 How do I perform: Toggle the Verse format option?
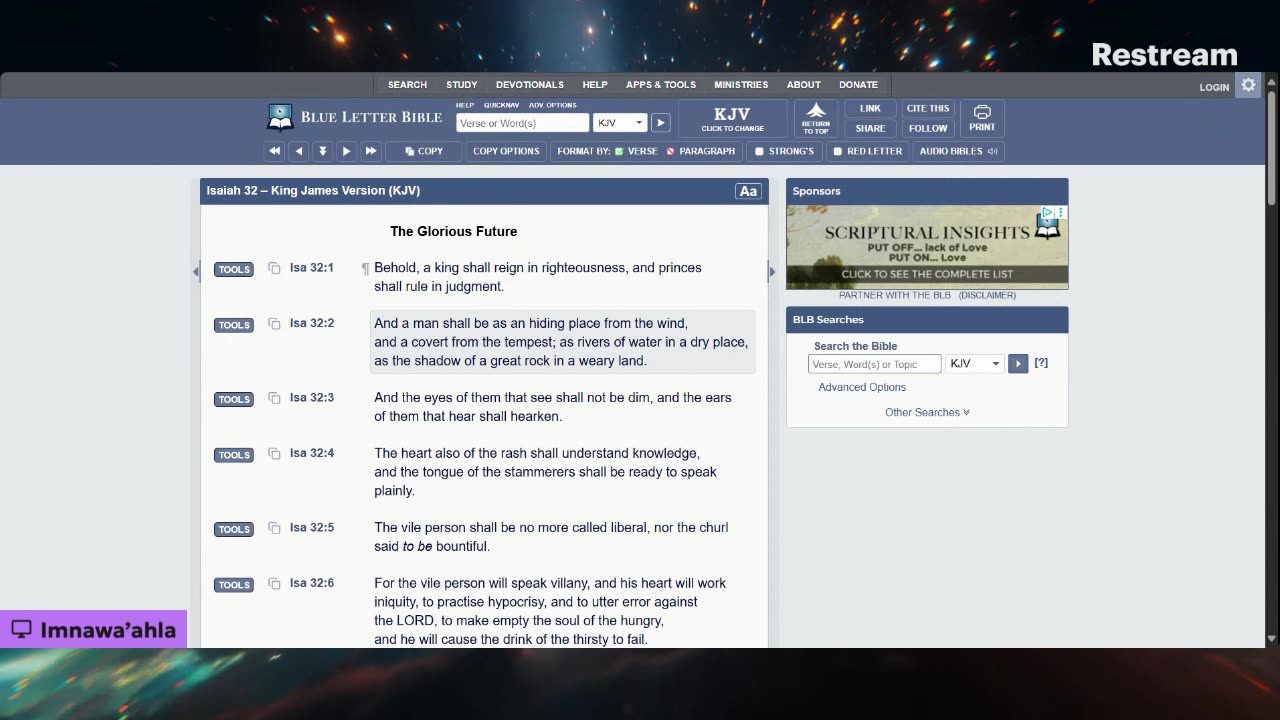(x=636, y=151)
